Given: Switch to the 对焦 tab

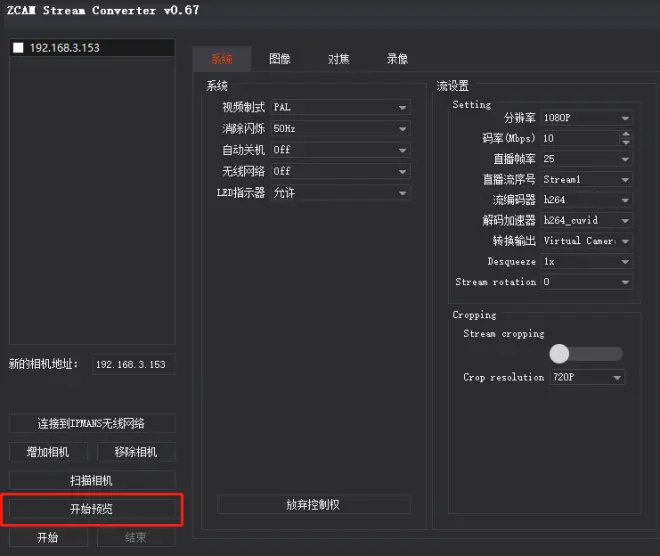Looking at the screenshot, I should [338, 59].
